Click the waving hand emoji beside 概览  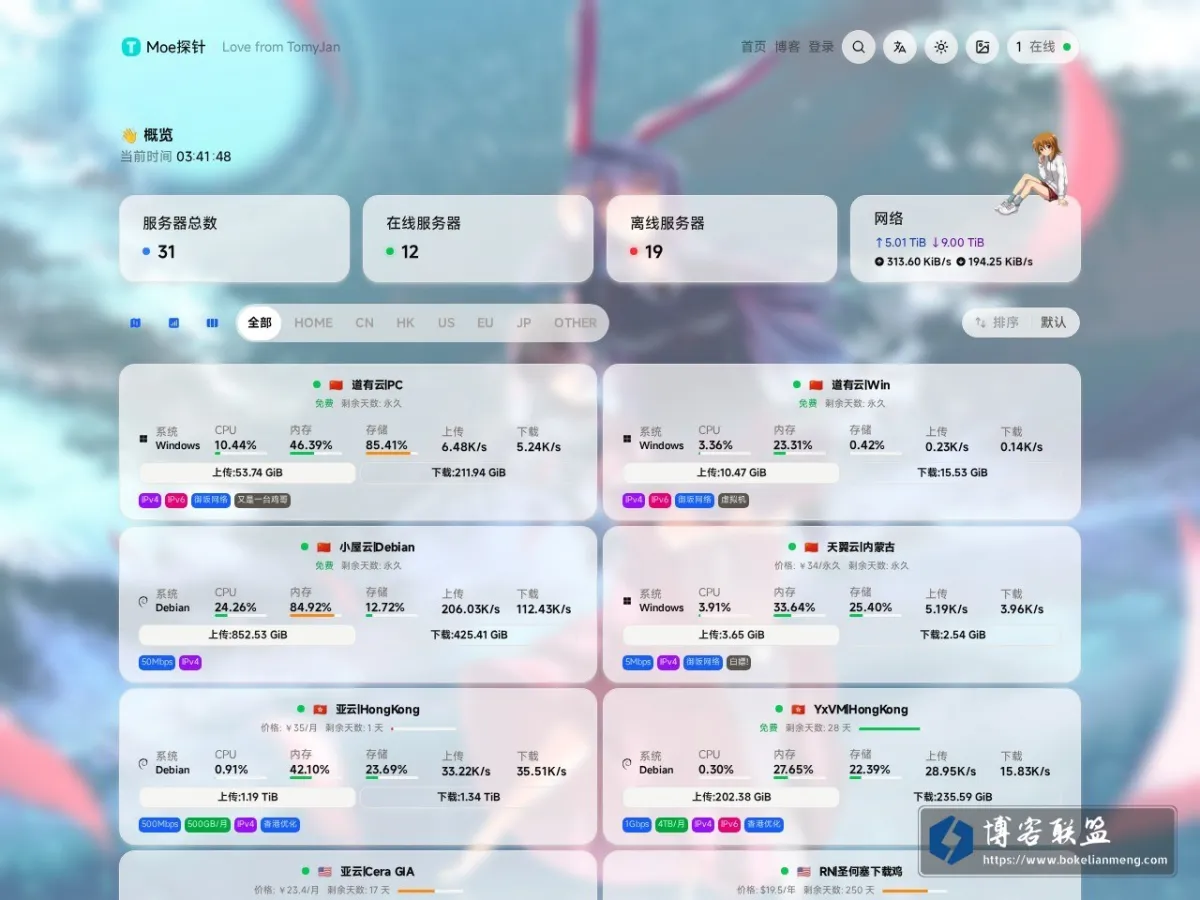click(129, 135)
